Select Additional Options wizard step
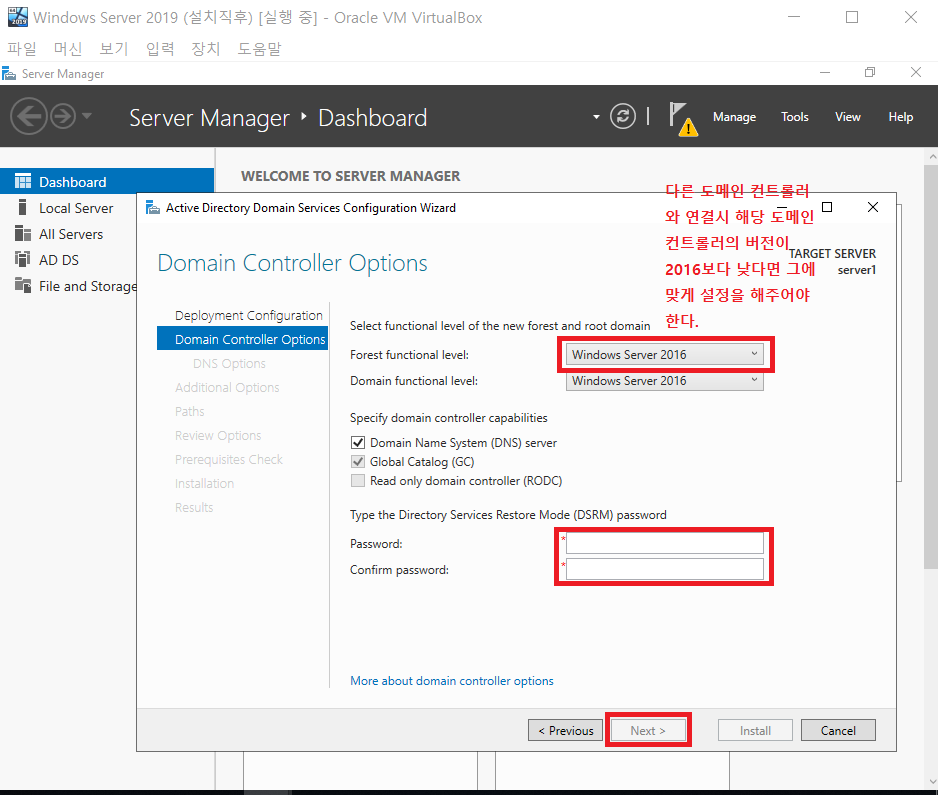Viewport: 938px width, 795px height. 227,388
